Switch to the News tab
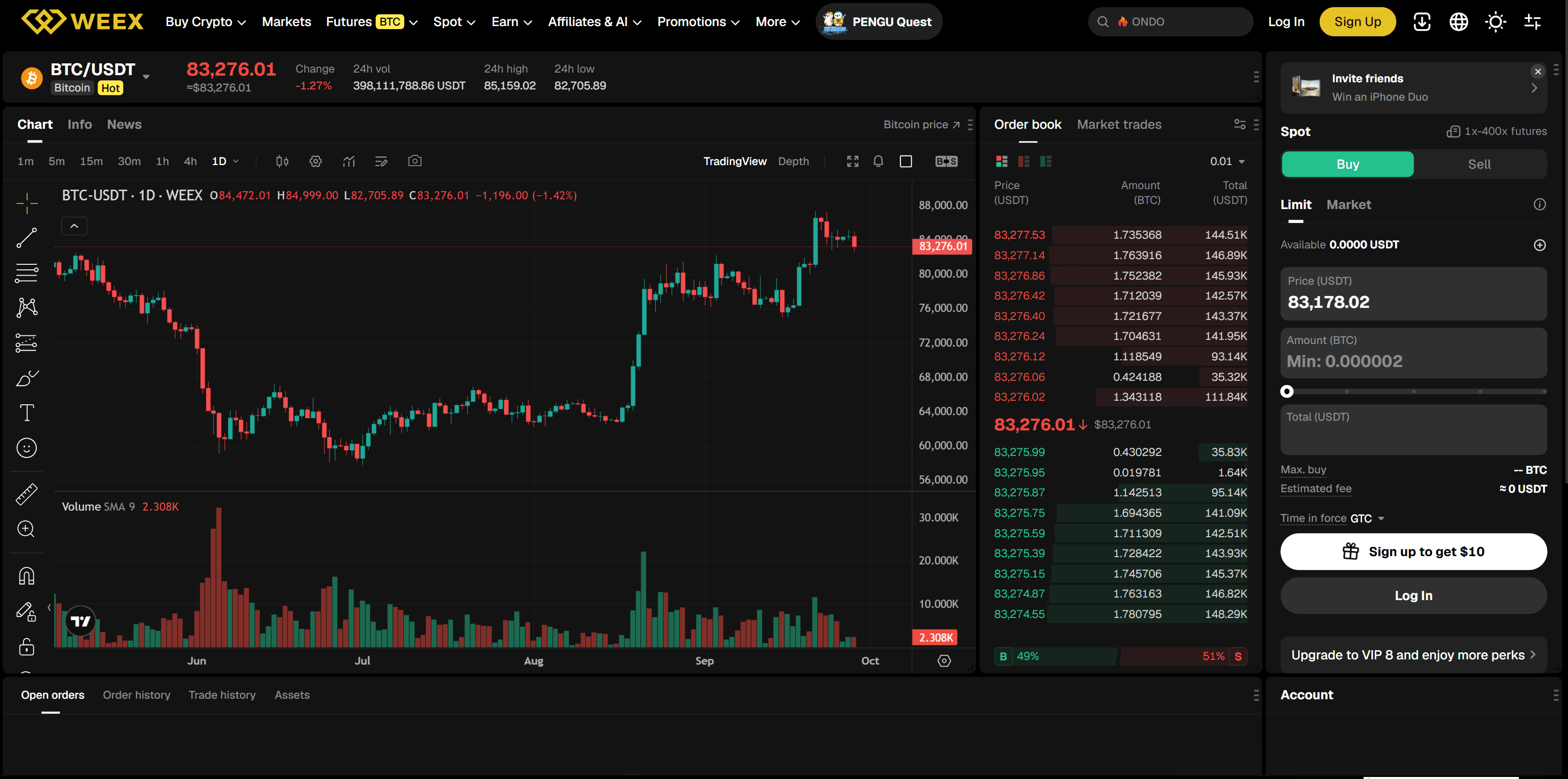This screenshot has height=779, width=1568. (x=124, y=124)
